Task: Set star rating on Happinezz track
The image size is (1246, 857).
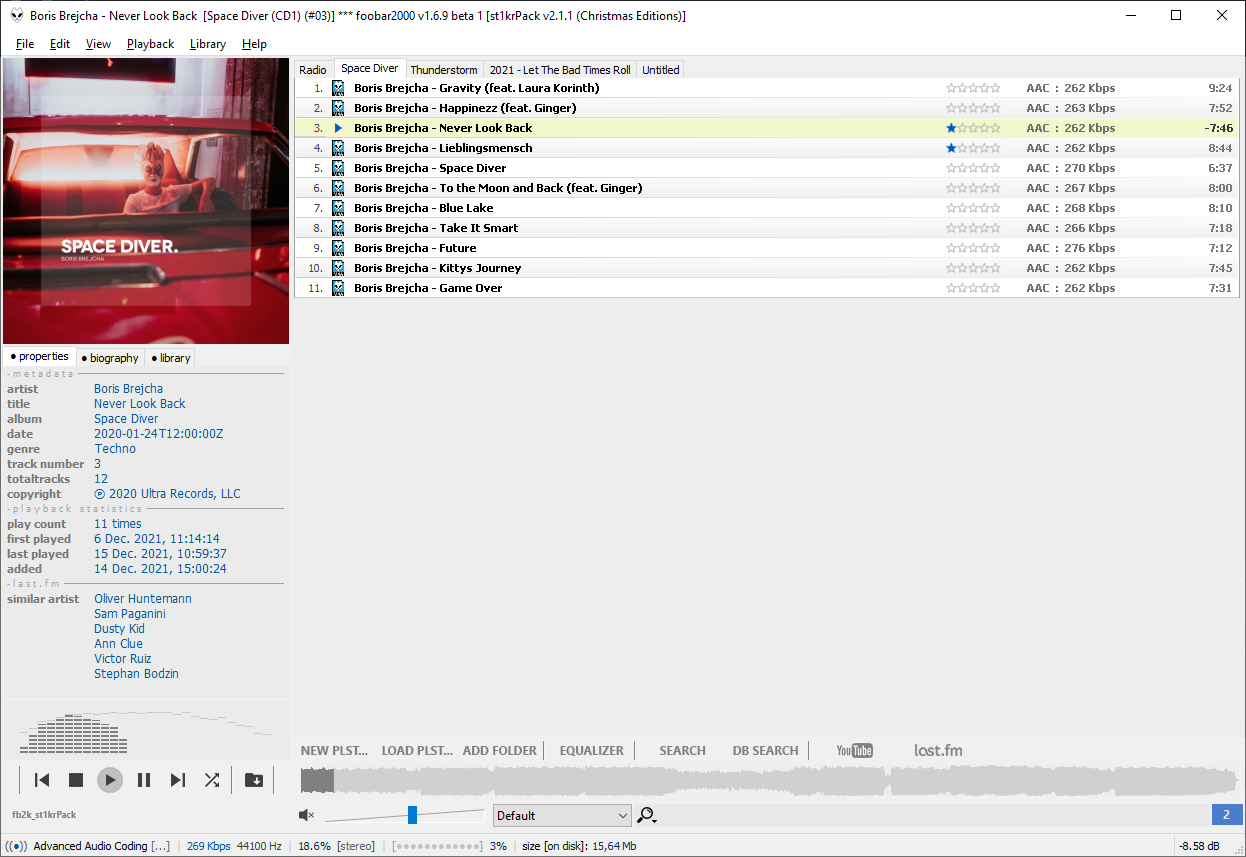Action: 973,108
